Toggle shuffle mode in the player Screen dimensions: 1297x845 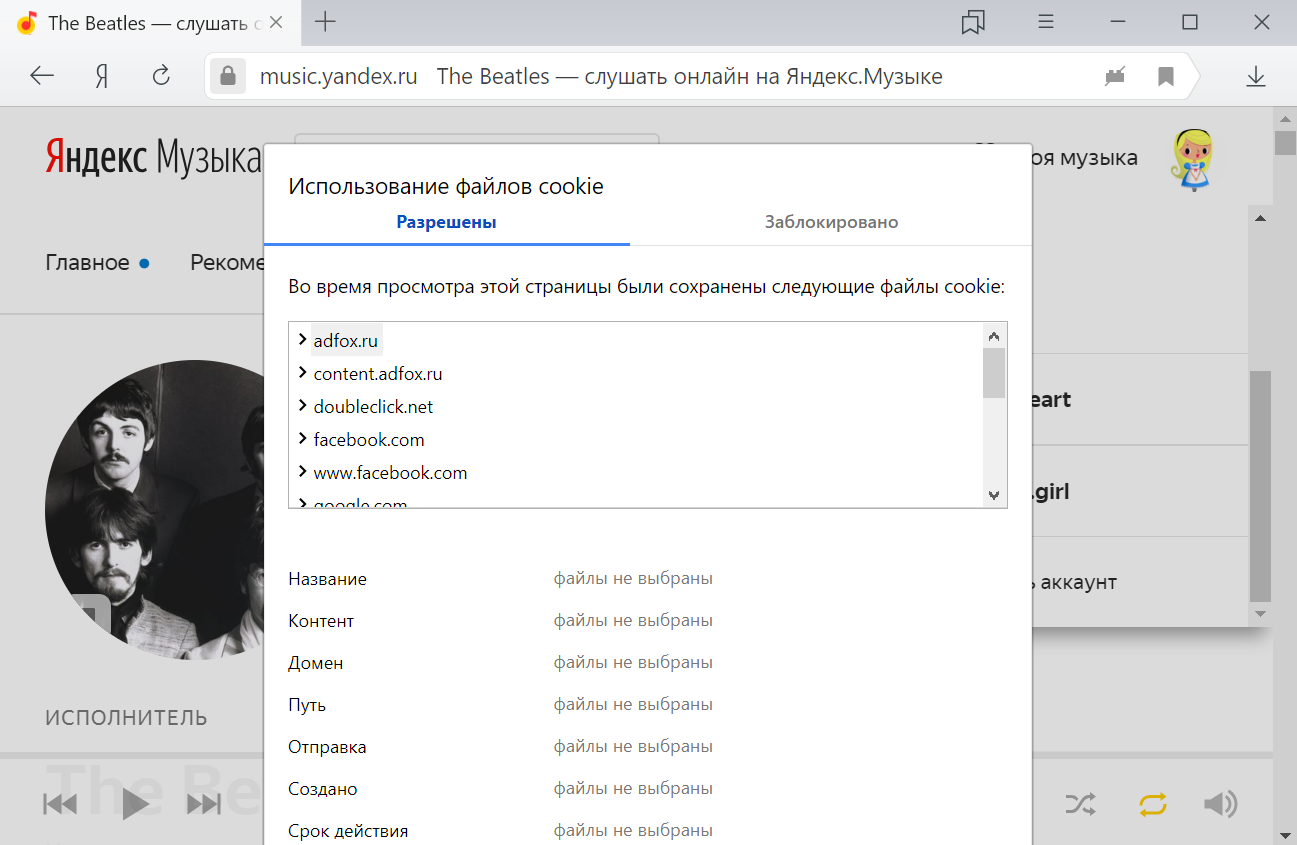[x=1080, y=803]
